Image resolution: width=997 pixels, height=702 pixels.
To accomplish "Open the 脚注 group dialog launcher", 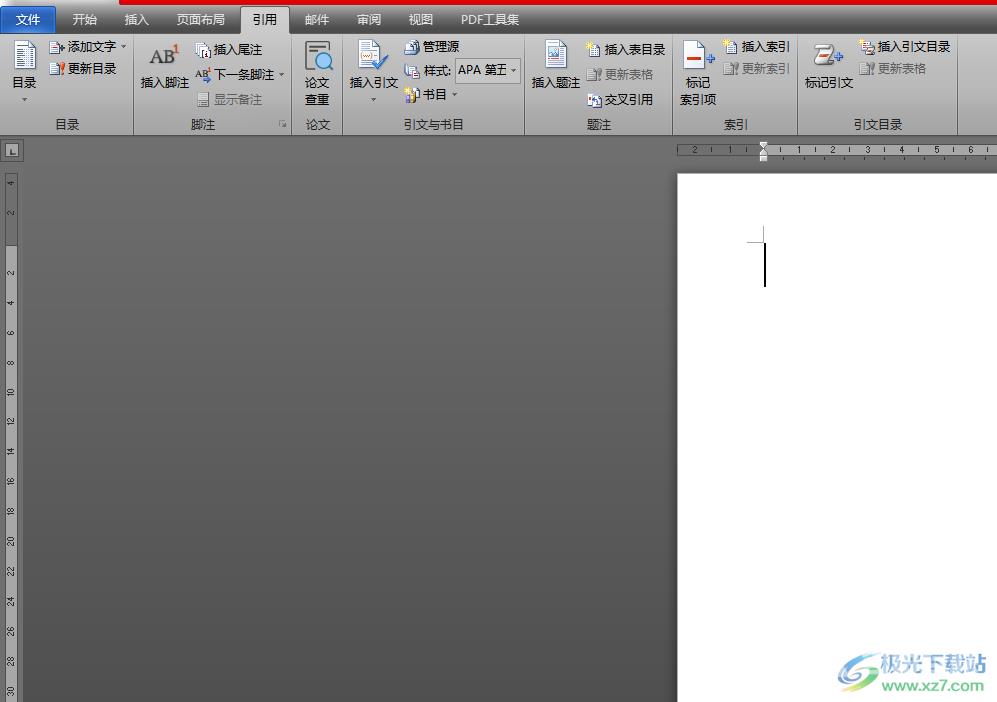I will click(282, 125).
